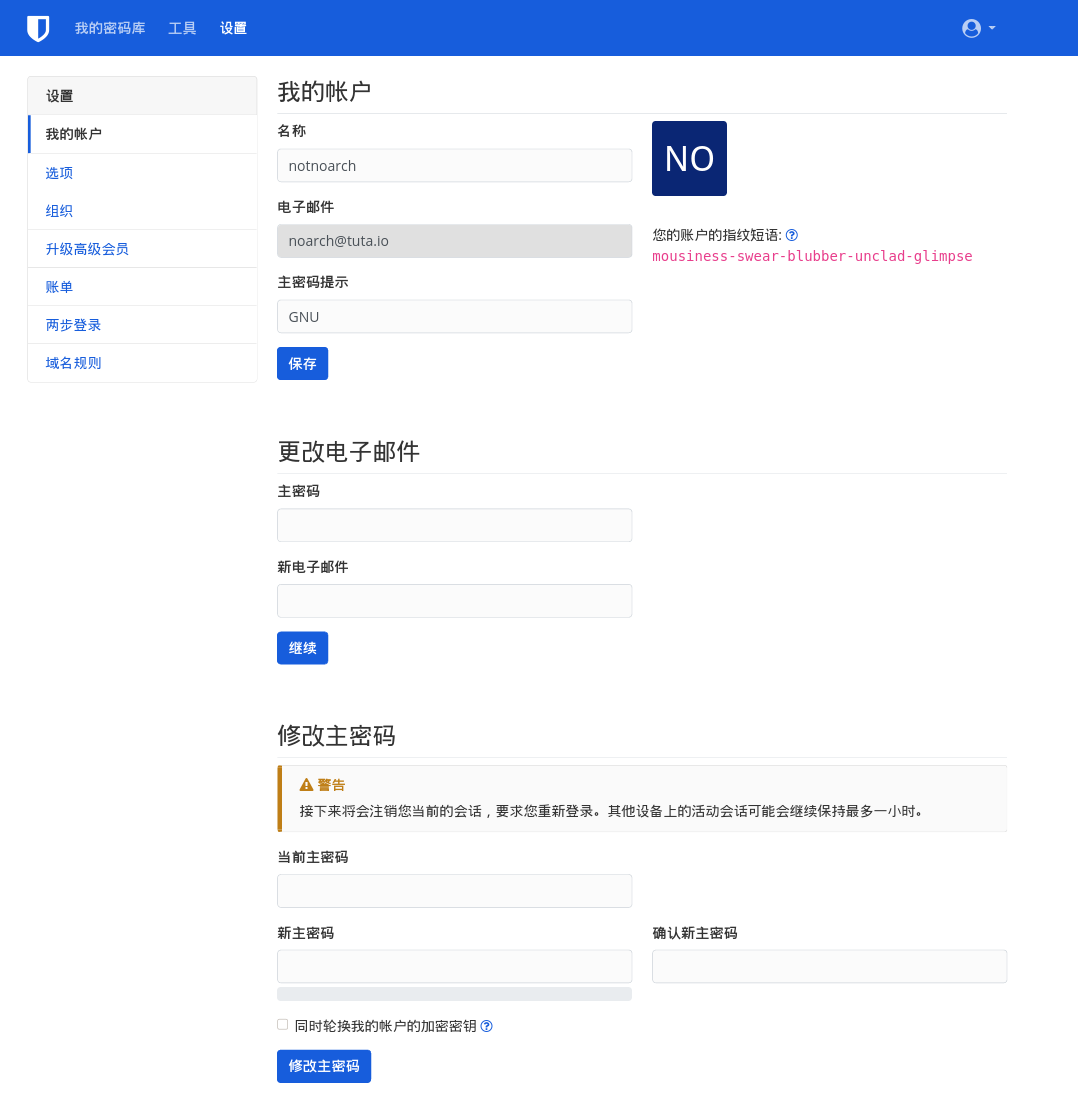Open 两步登录 settings page

73,325
